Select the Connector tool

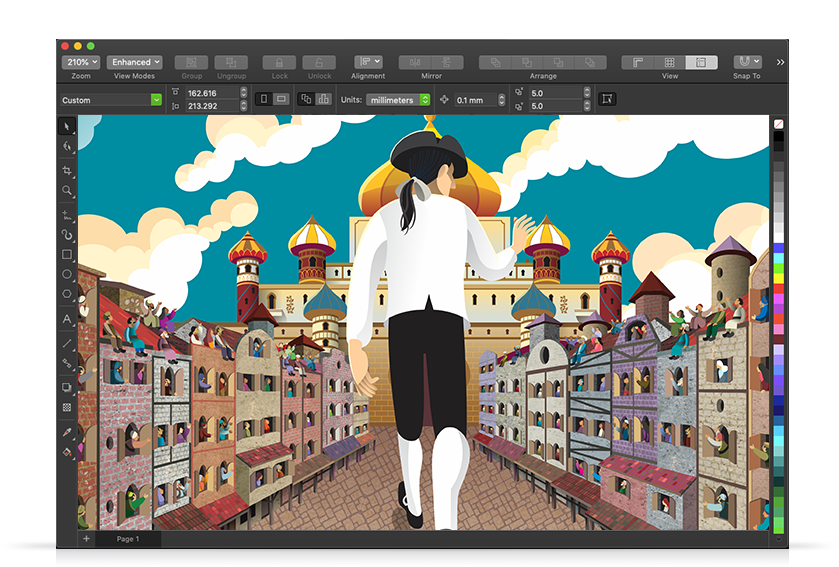click(67, 364)
